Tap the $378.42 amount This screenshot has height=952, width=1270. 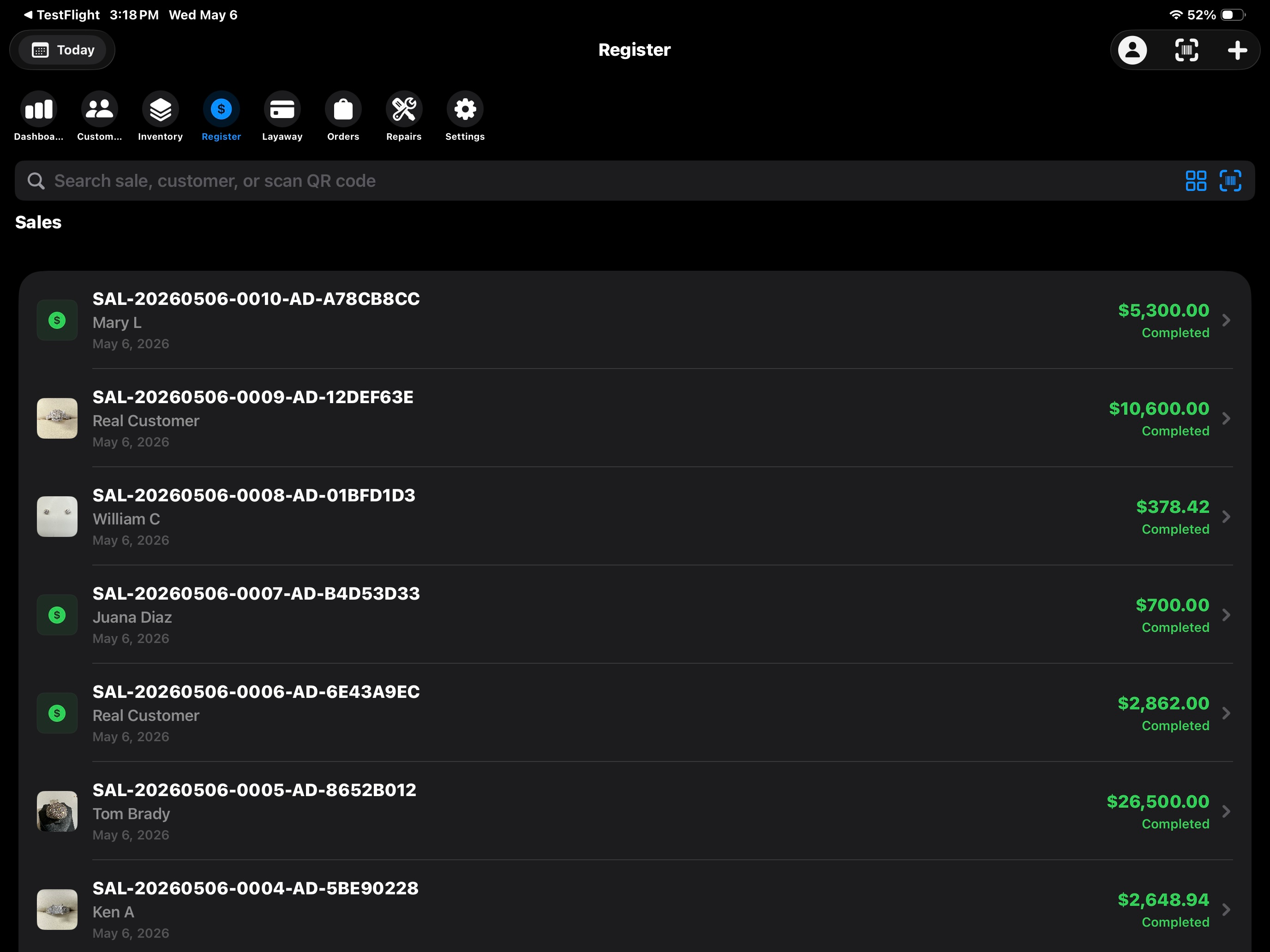pos(1172,507)
